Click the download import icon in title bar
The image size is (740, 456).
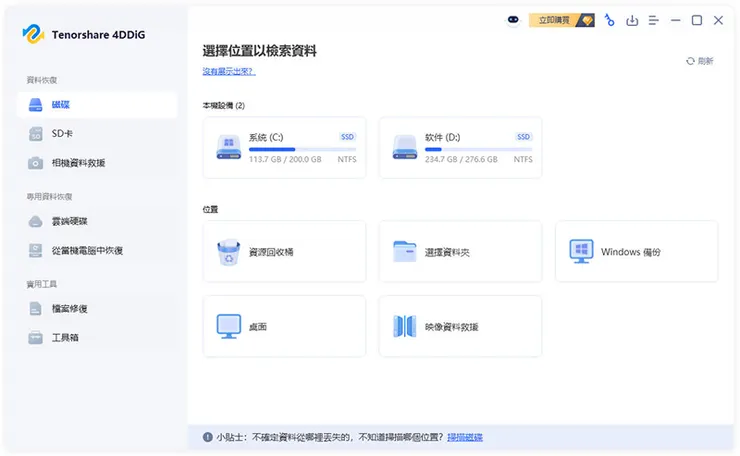632,20
